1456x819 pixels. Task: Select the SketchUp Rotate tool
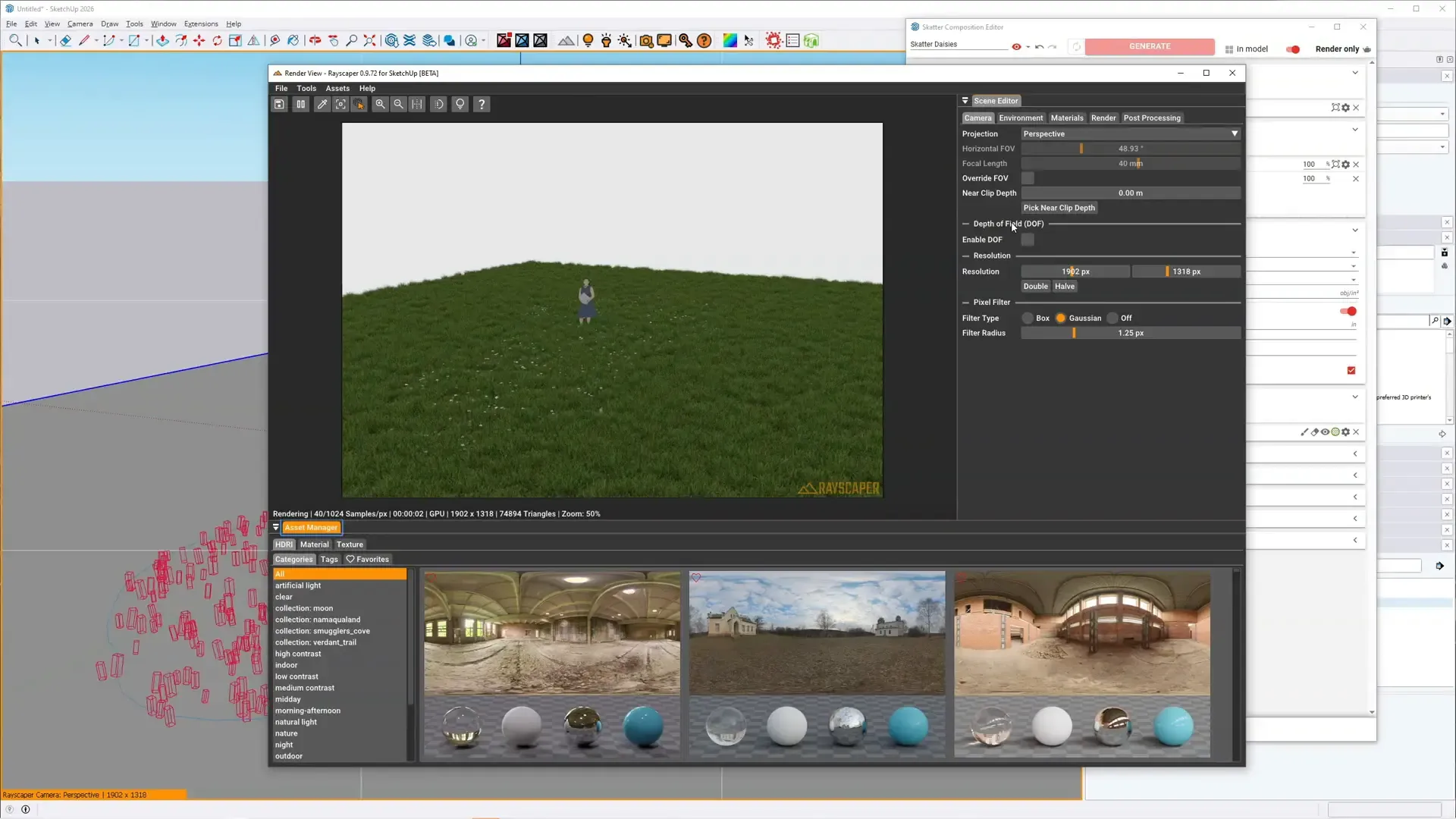click(218, 41)
